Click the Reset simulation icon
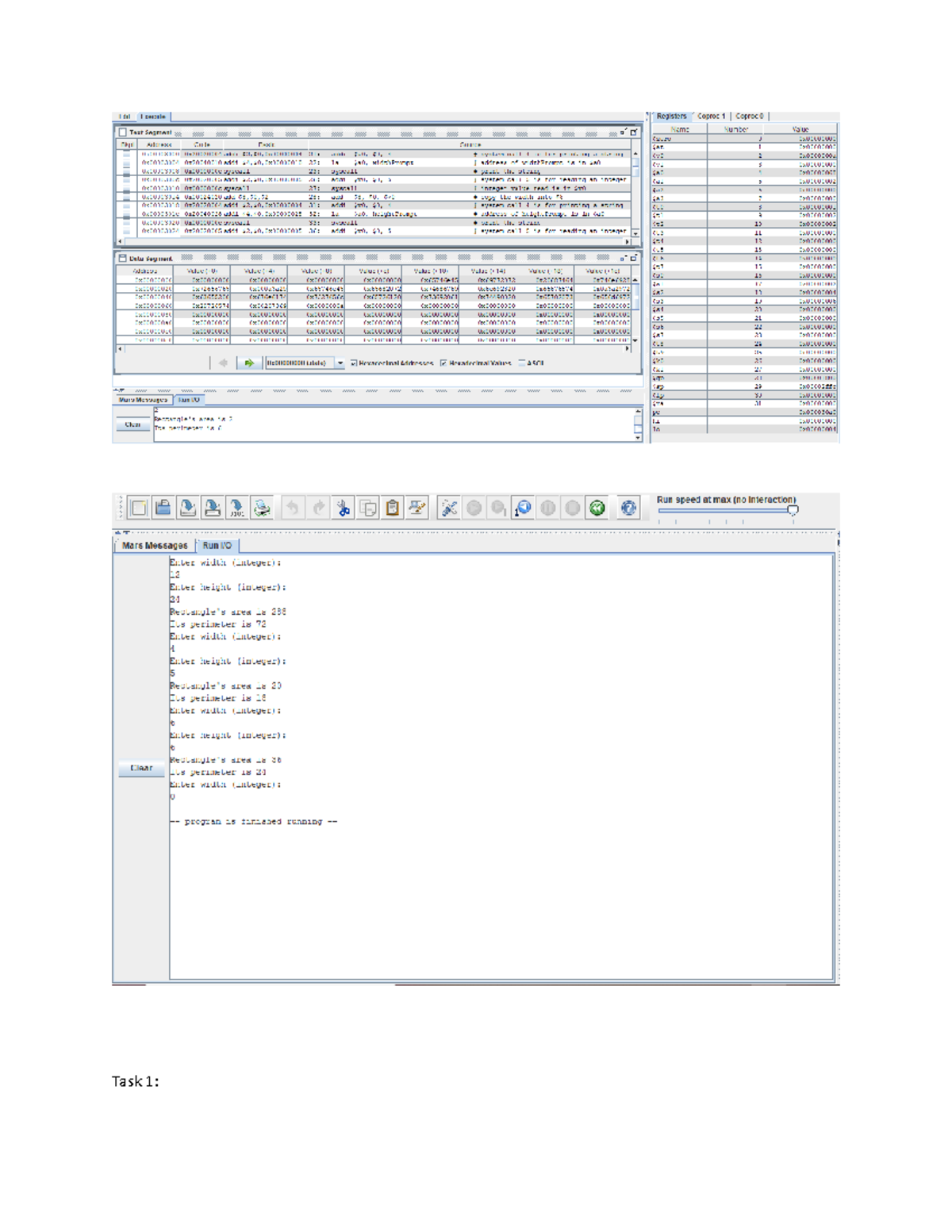 [x=597, y=509]
